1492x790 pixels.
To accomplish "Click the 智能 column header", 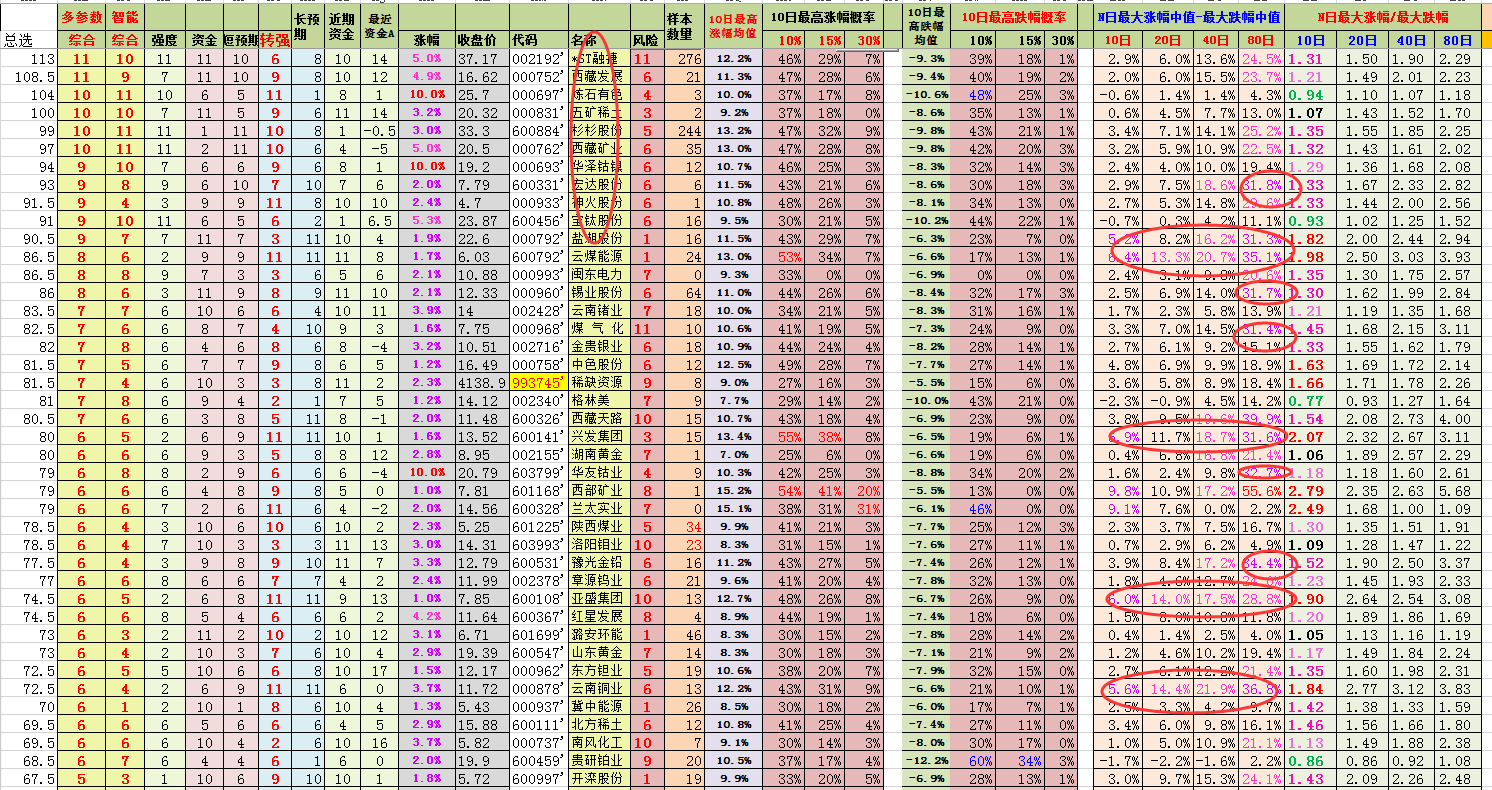I will coord(126,17).
